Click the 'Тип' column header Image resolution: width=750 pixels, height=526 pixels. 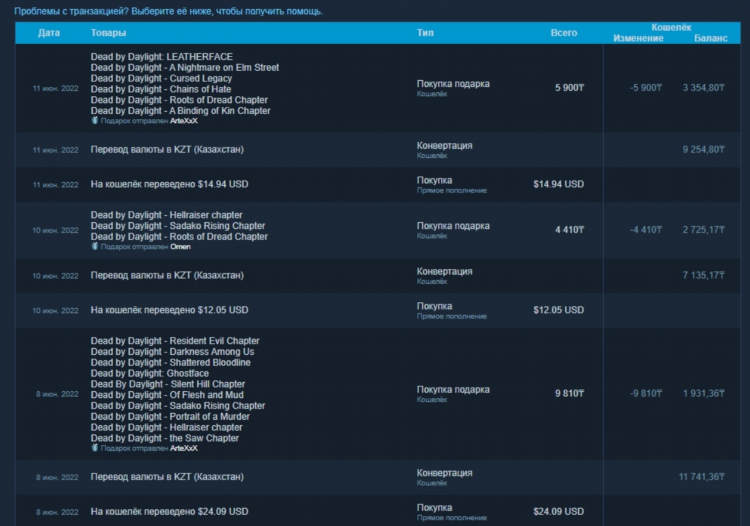(425, 33)
